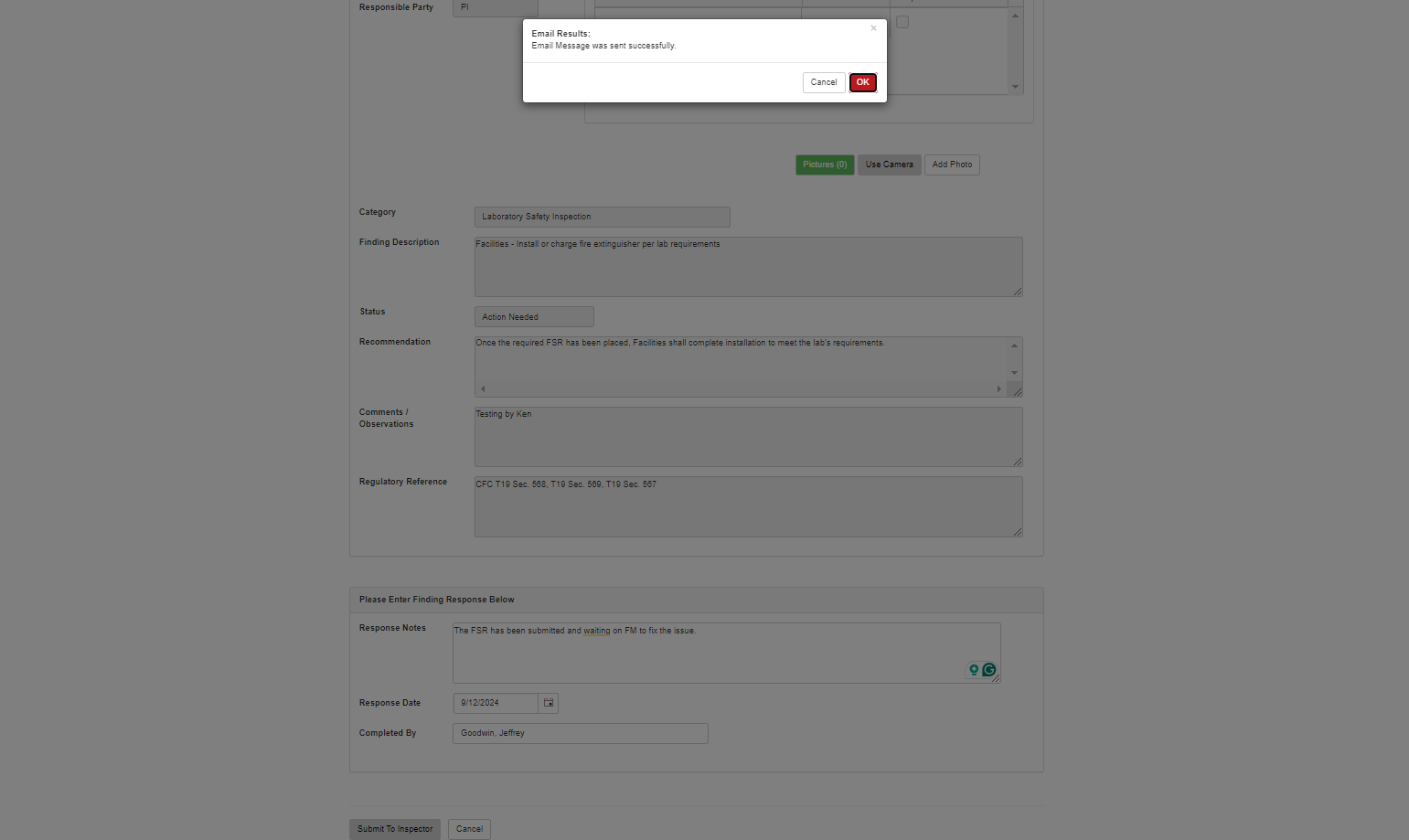
Task: Open the Category dropdown field
Action: coord(602,217)
